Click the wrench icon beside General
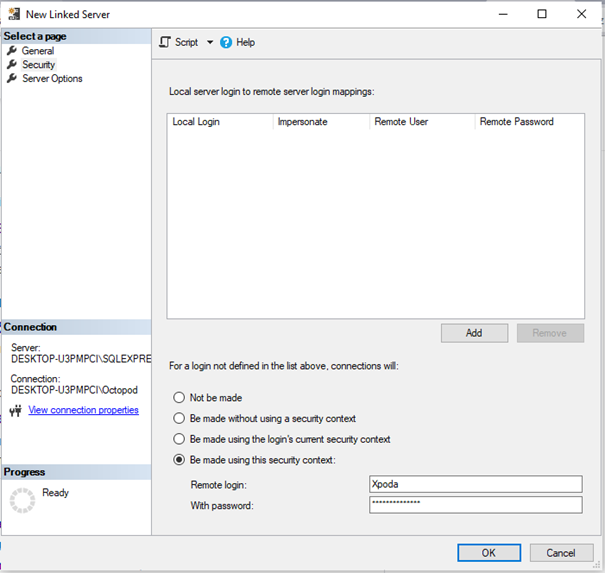 [x=12, y=51]
